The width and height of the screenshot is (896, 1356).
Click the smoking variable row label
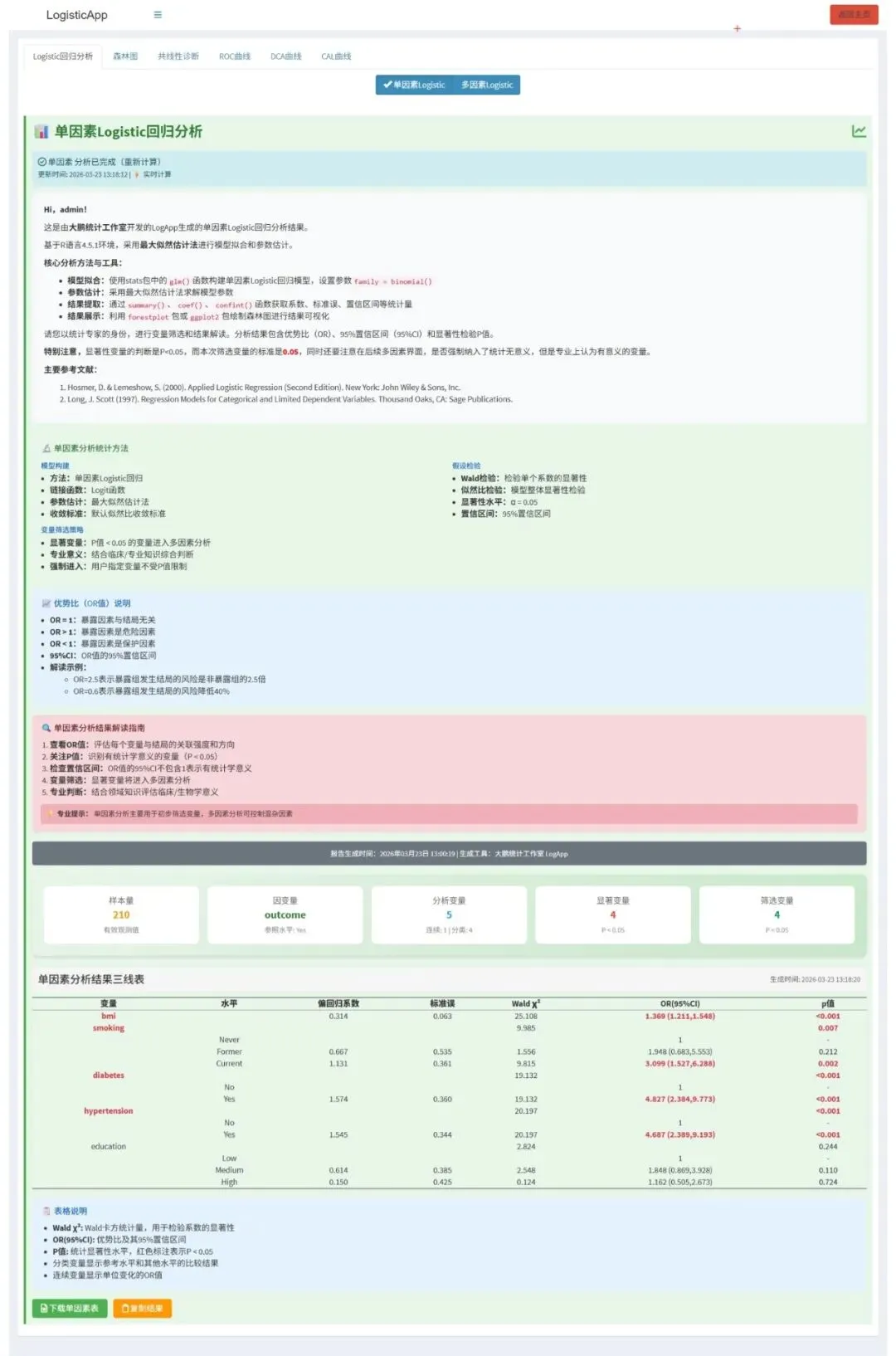(109, 1027)
